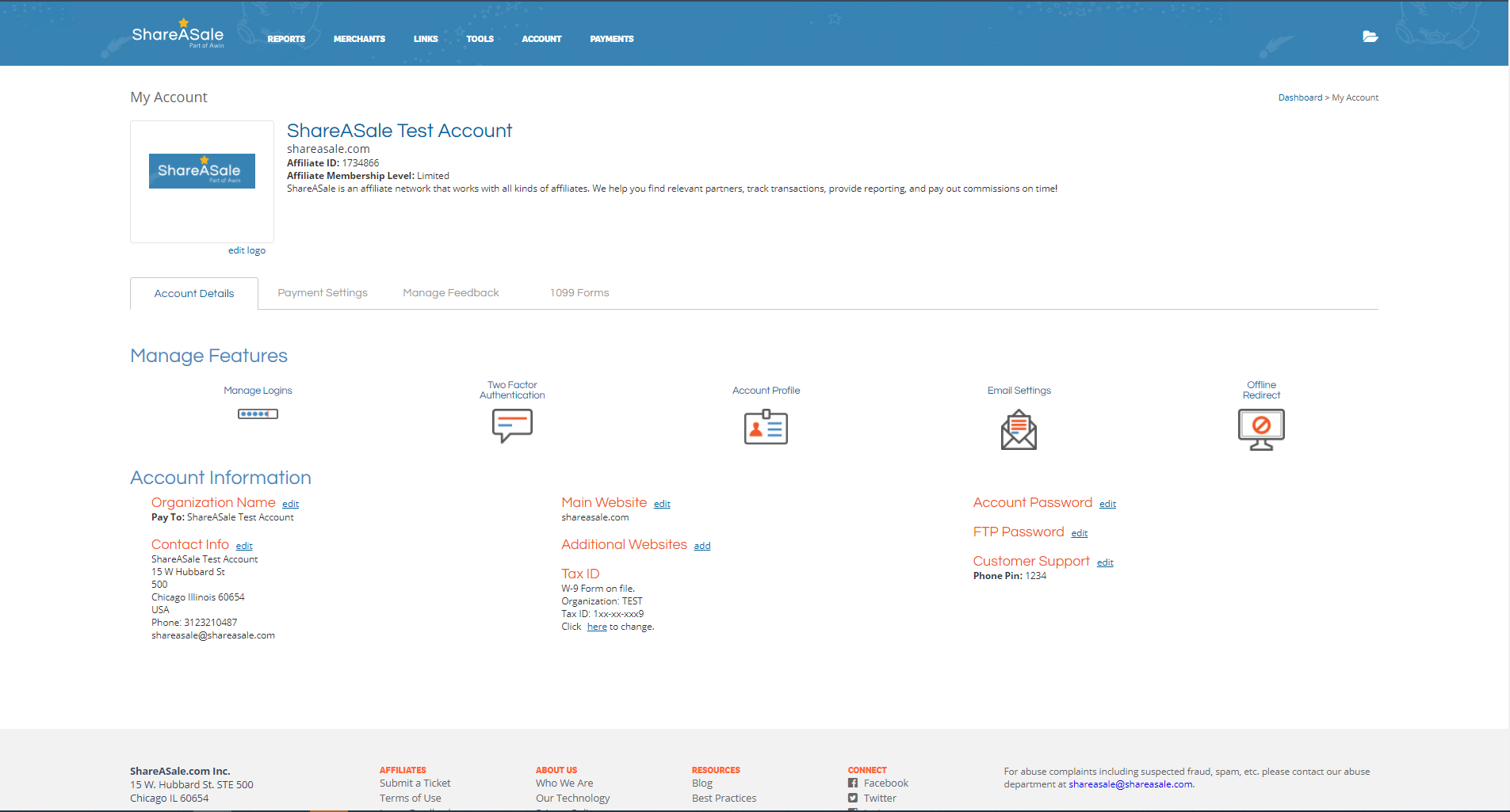Click the ShareASale logo in header
The width and height of the screenshot is (1510, 812).
pos(178,36)
